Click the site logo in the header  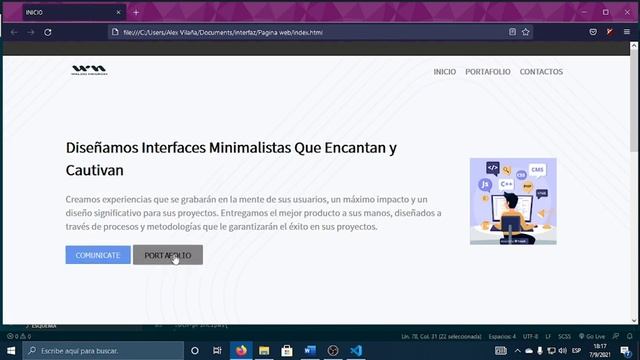tap(89, 70)
